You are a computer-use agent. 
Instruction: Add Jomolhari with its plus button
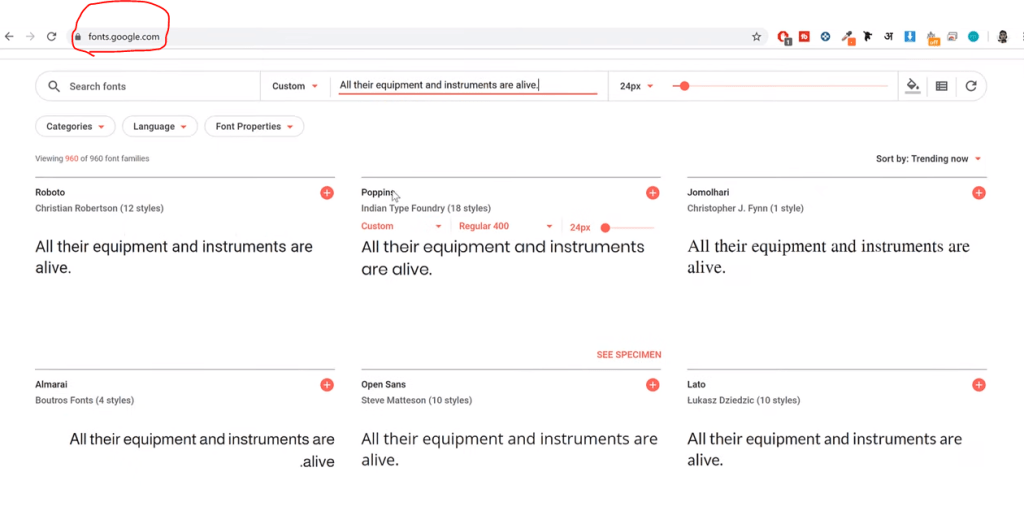coord(978,193)
